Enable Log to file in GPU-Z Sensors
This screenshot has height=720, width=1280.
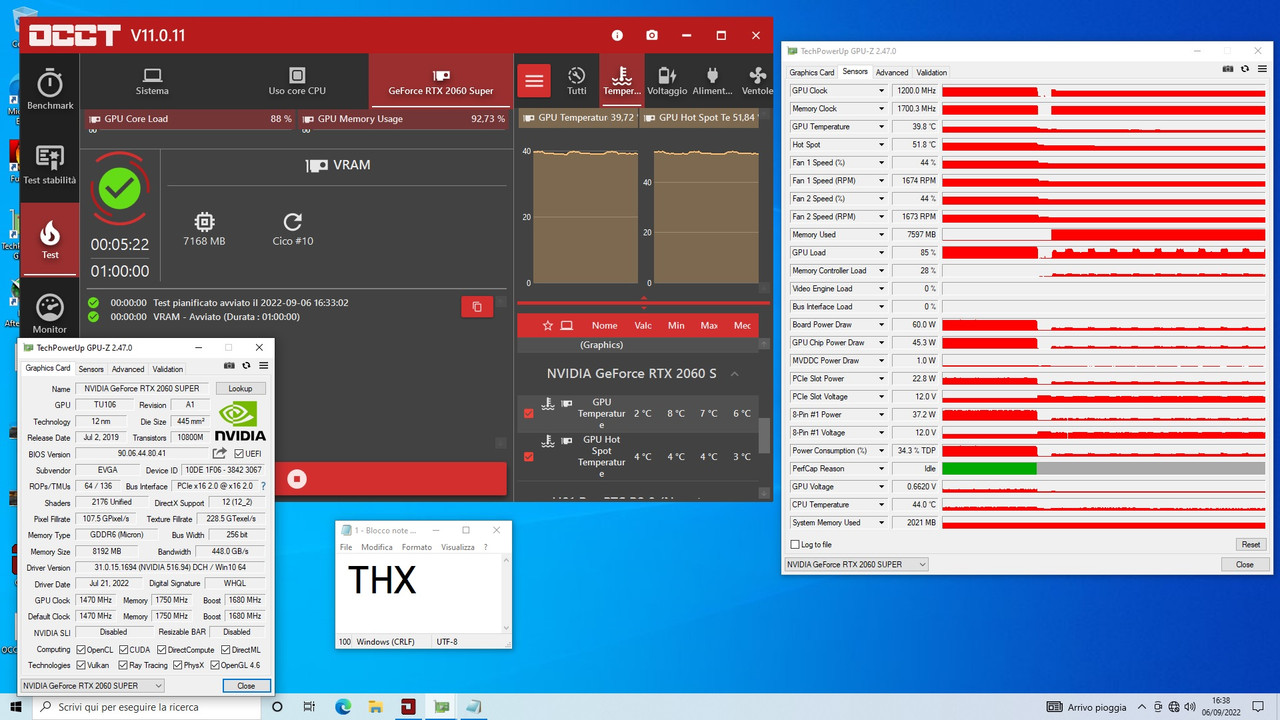795,545
